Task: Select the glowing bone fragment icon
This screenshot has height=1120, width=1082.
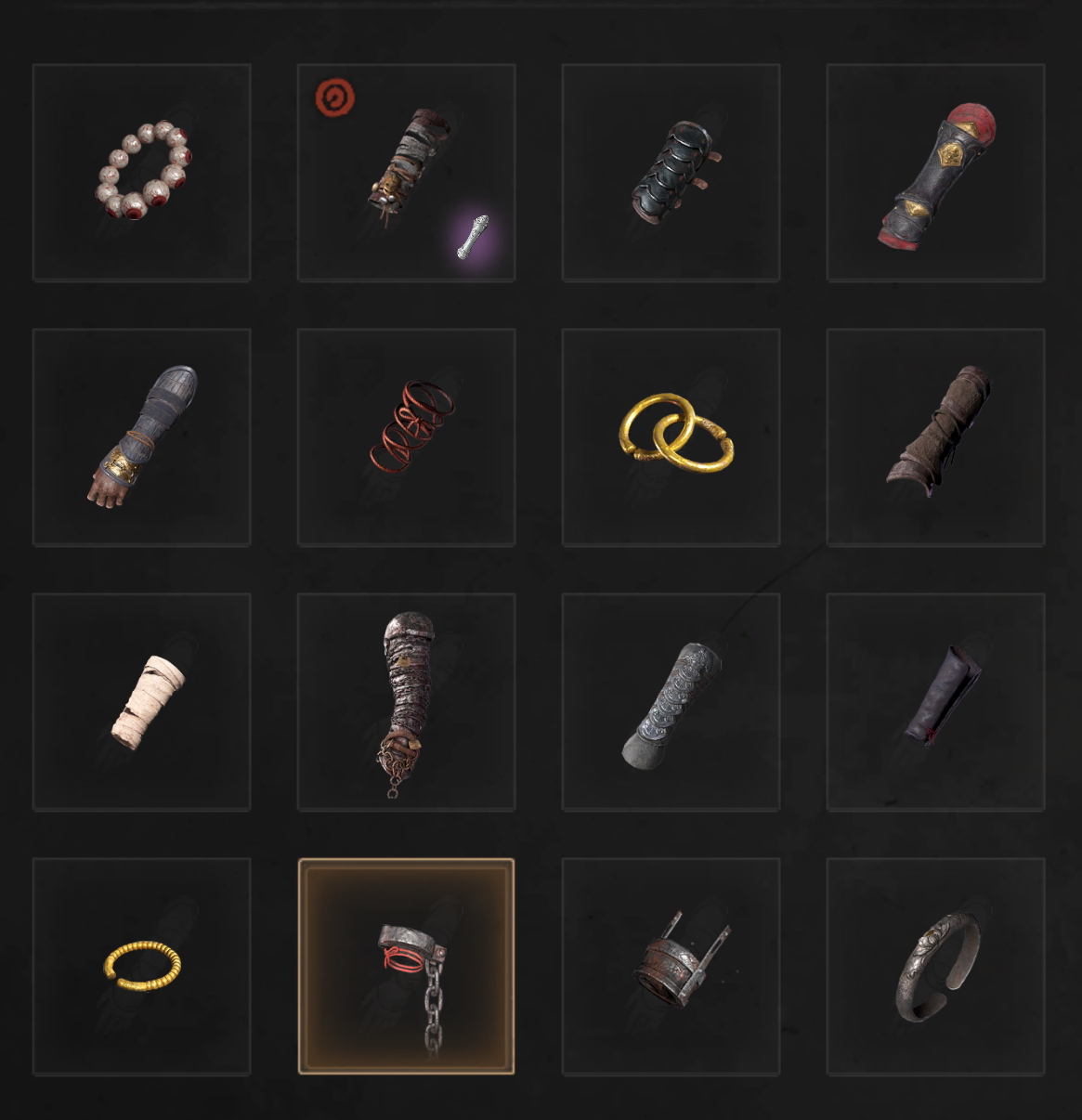Action: (473, 237)
